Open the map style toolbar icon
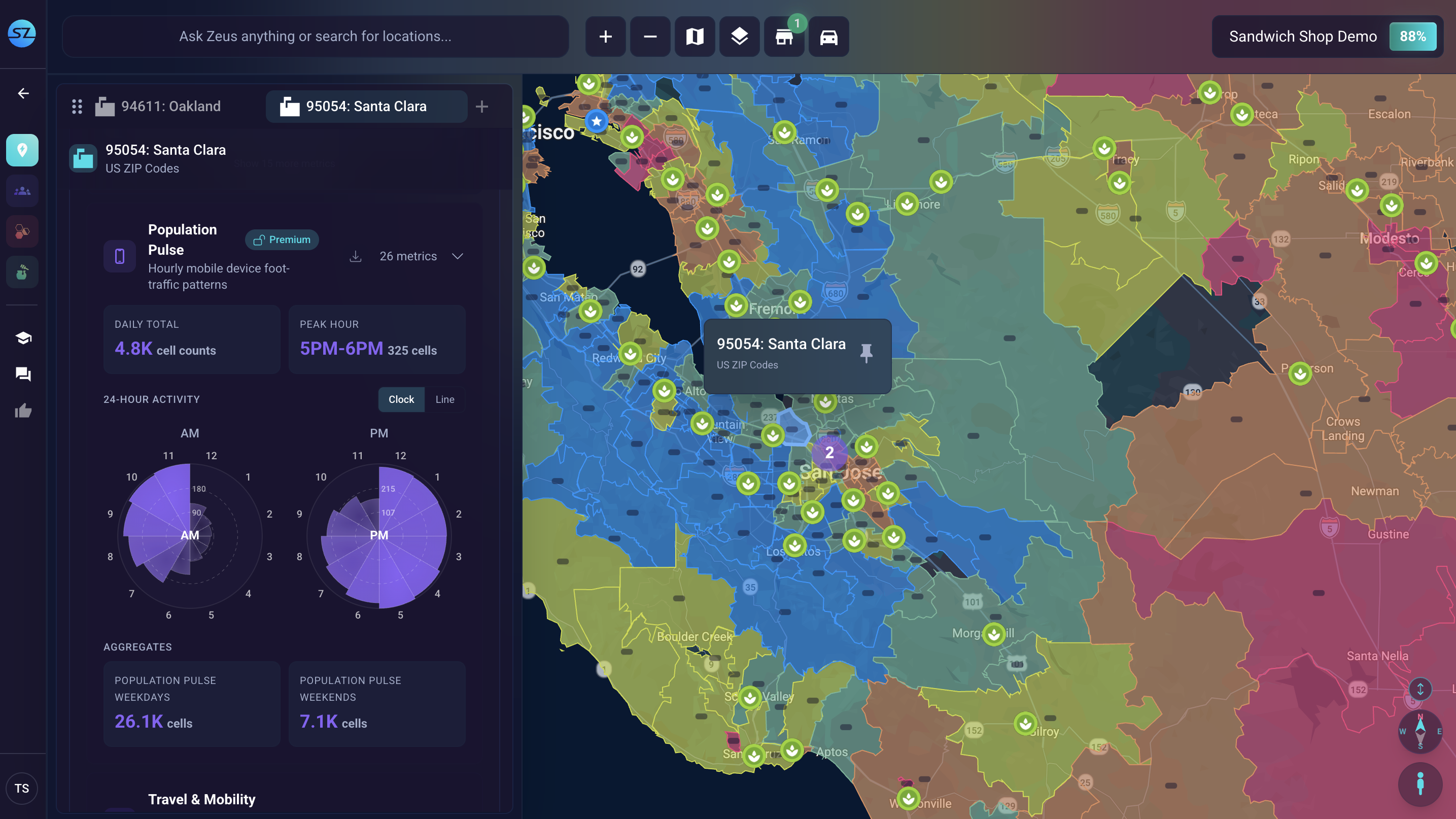 coord(695,37)
